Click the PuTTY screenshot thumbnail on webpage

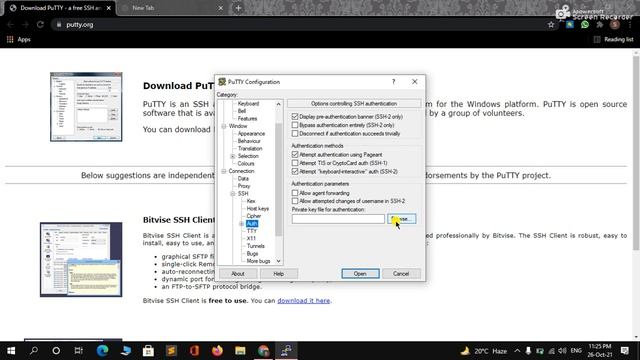(x=86, y=107)
